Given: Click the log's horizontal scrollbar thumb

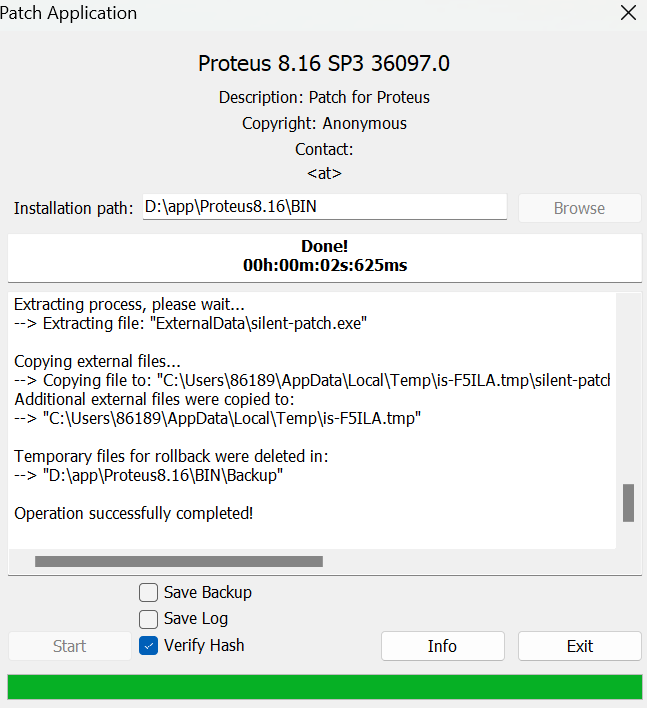Looking at the screenshot, I should 179,561.
